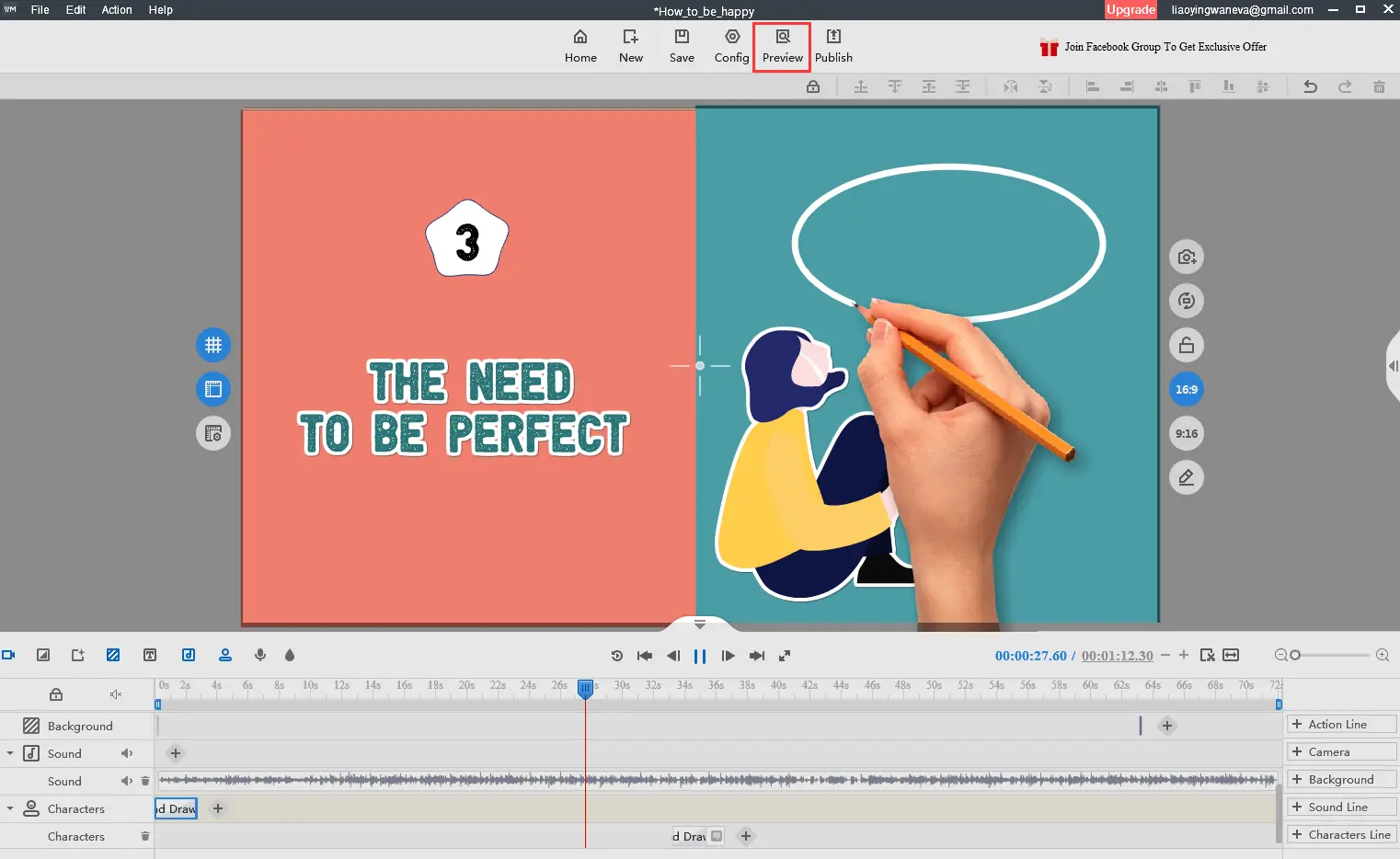Image resolution: width=1400 pixels, height=859 pixels.
Task: Click the Preview toolbar icon
Action: pyautogui.click(x=782, y=46)
